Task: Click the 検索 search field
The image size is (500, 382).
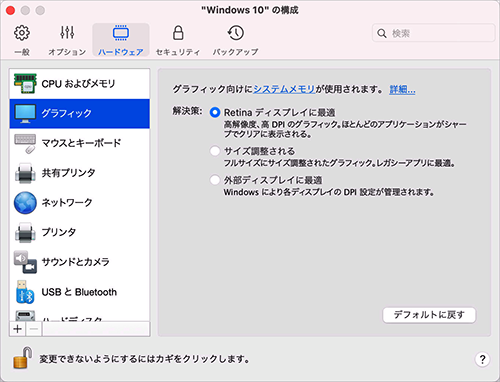Action: 433,33
